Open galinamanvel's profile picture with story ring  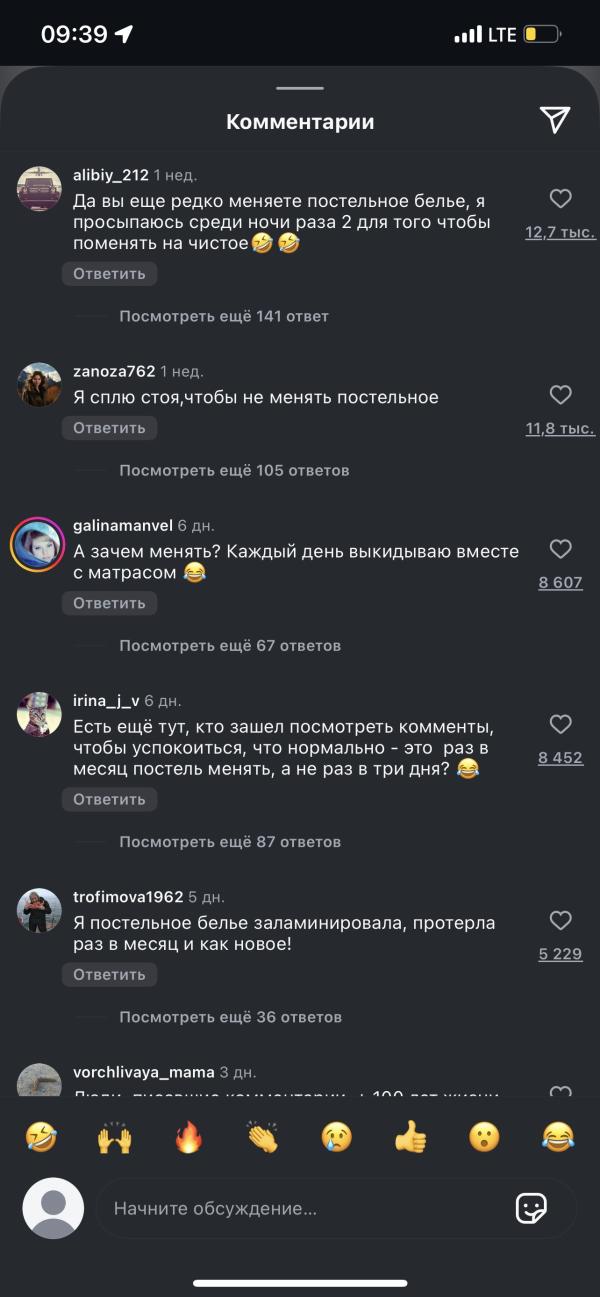point(39,545)
